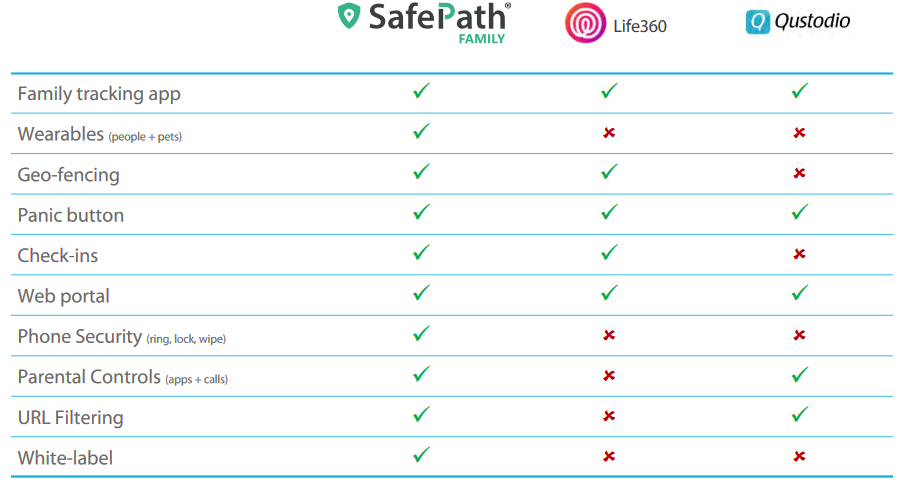Click Qustodio's red X for Geo-fencing
Screen dimensions: 912x500
click(799, 174)
